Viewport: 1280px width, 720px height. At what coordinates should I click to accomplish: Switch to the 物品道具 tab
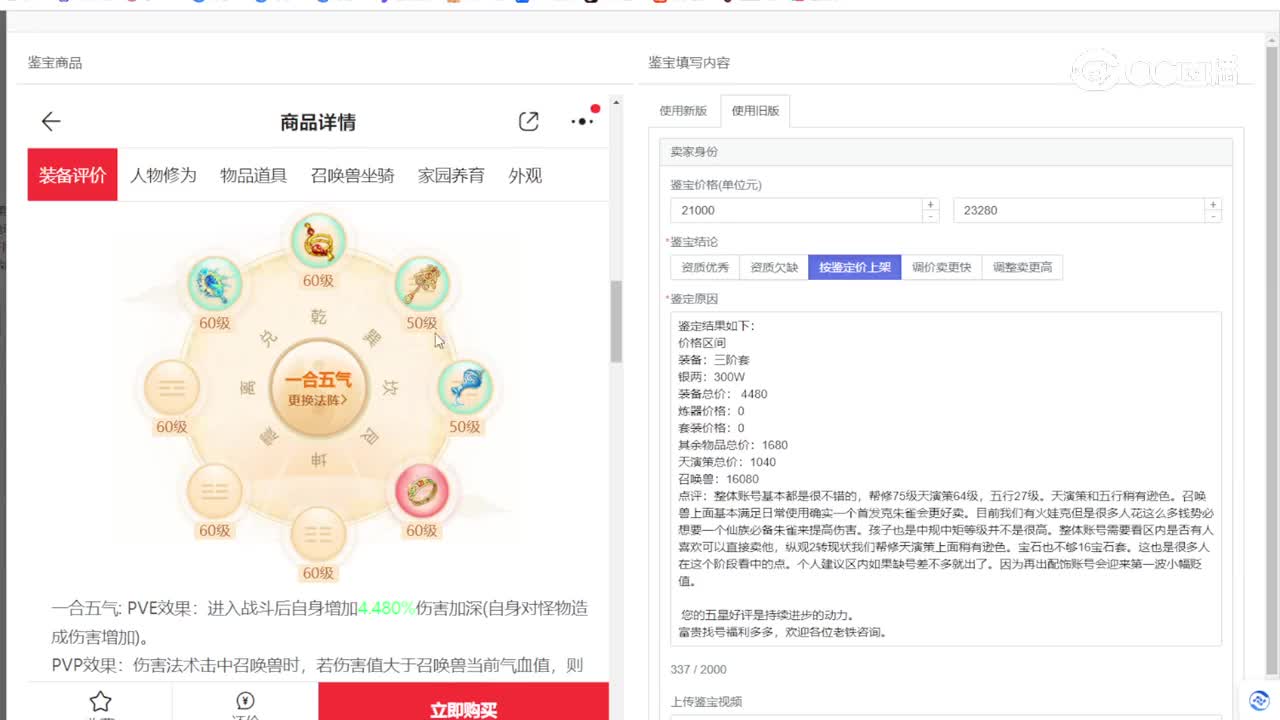(x=253, y=175)
